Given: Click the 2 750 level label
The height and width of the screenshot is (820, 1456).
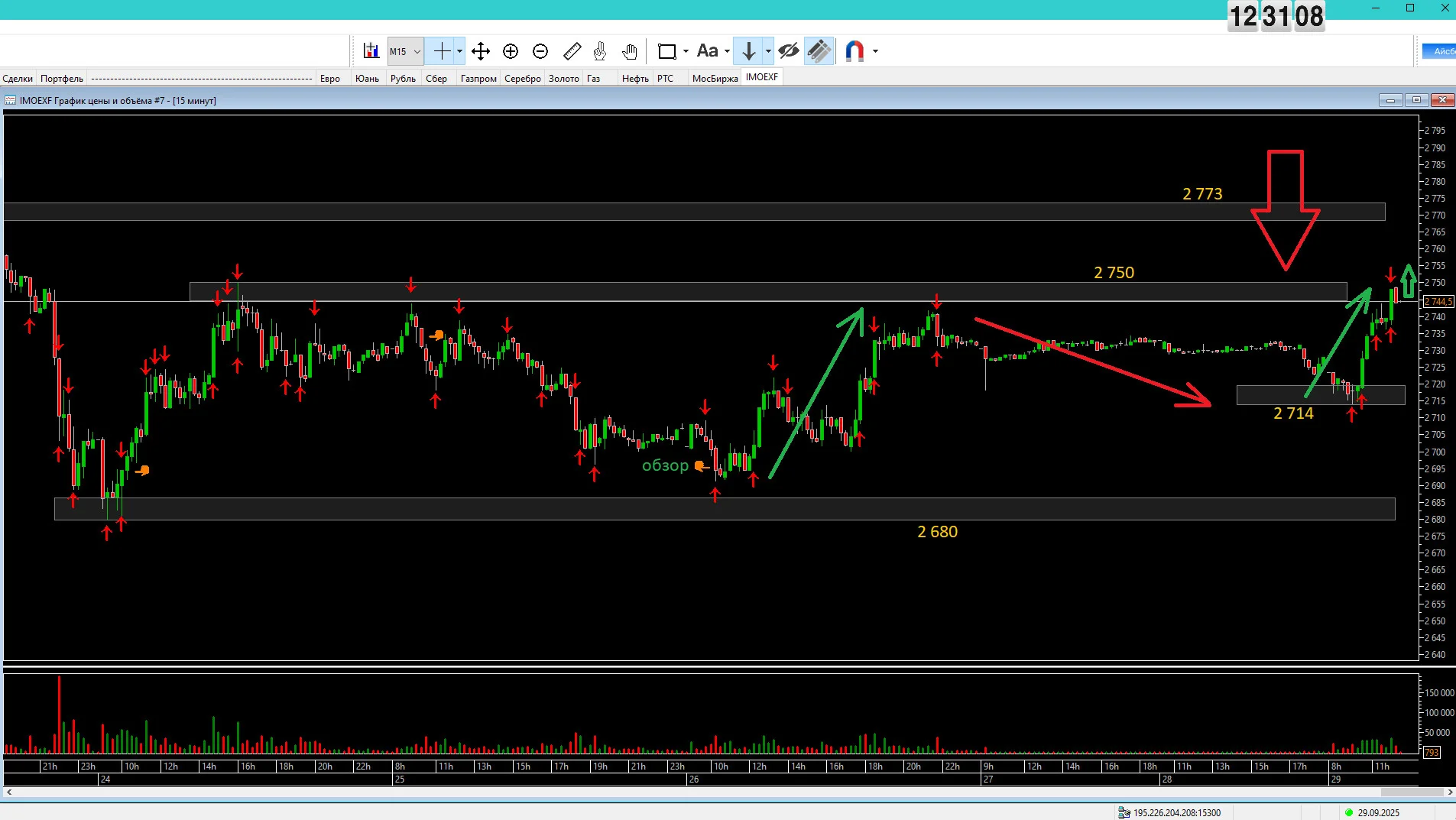Looking at the screenshot, I should (x=1114, y=273).
